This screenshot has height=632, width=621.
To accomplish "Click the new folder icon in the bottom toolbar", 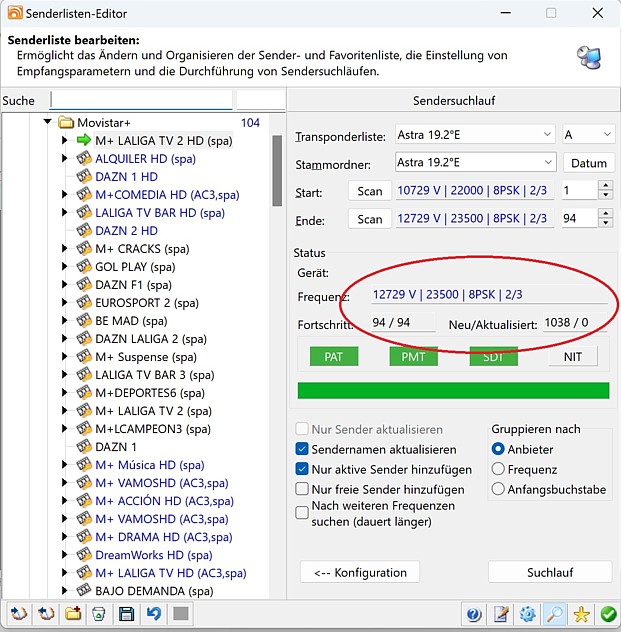I will [x=73, y=614].
